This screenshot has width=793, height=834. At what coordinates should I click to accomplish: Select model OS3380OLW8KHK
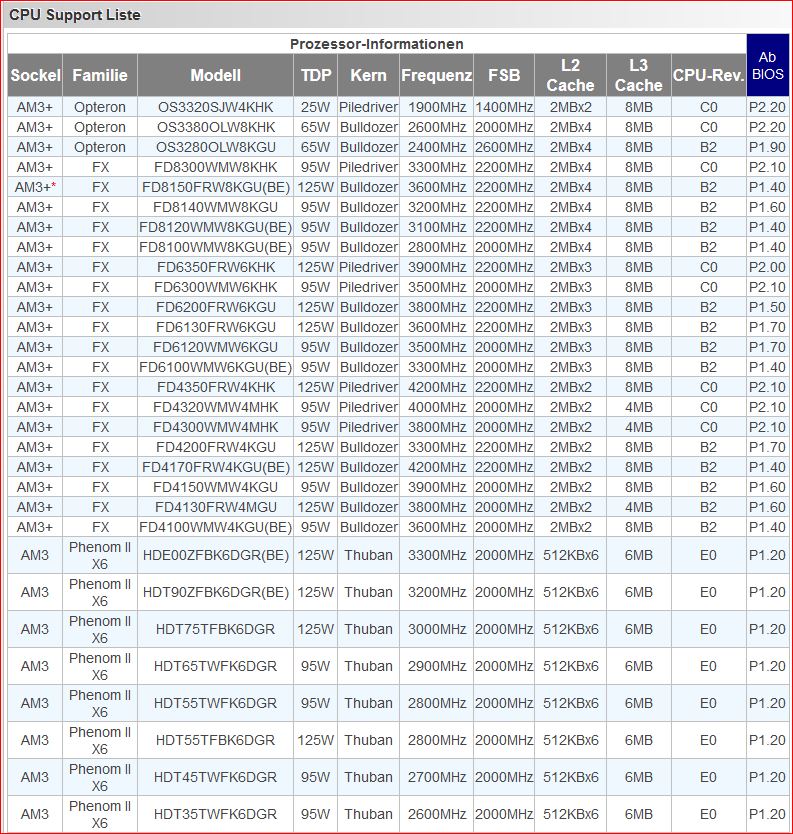[x=215, y=127]
